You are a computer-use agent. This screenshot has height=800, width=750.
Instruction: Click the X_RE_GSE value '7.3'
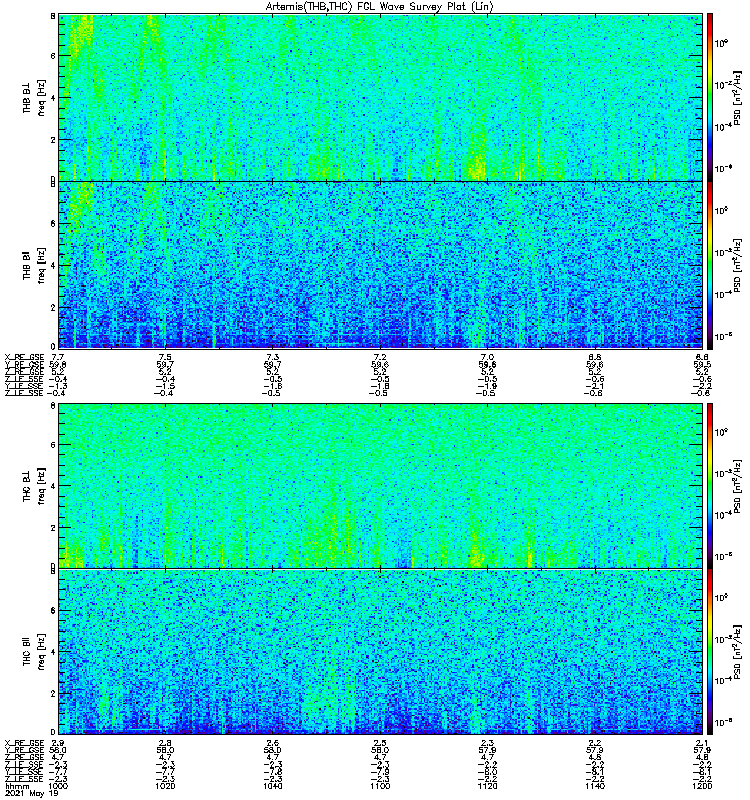click(x=273, y=357)
